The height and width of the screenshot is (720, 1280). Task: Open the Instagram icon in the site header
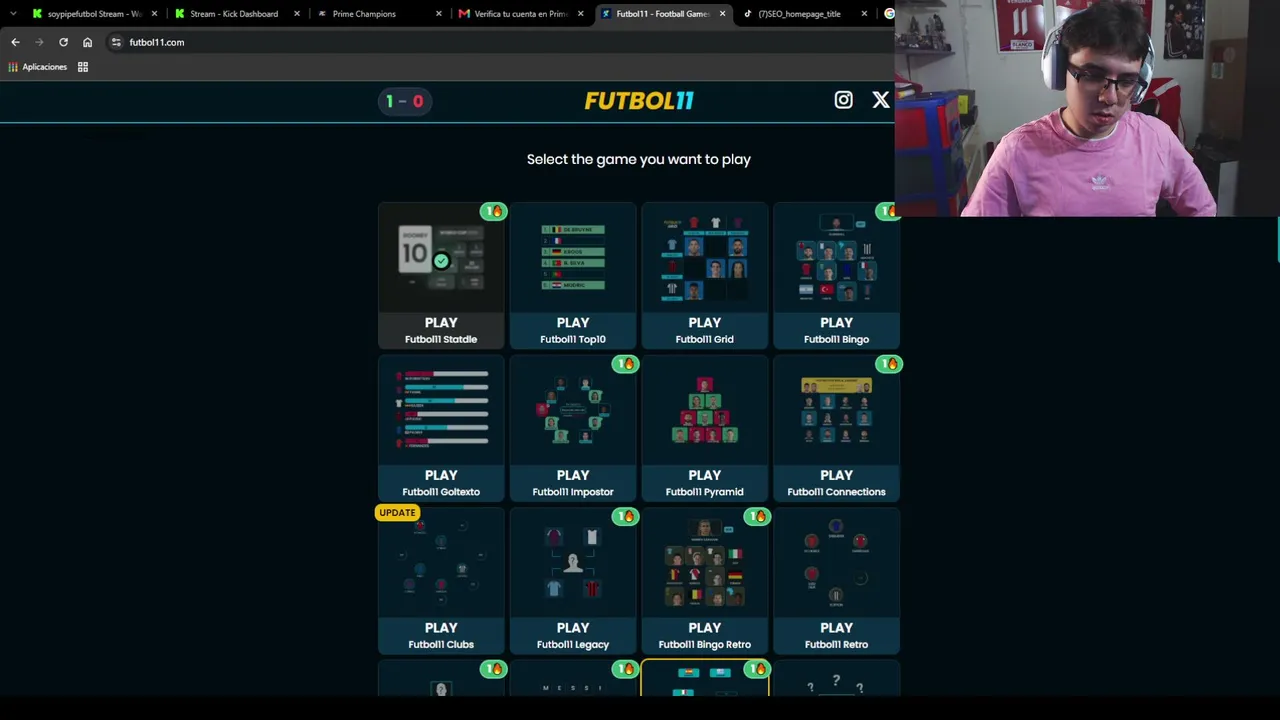843,100
